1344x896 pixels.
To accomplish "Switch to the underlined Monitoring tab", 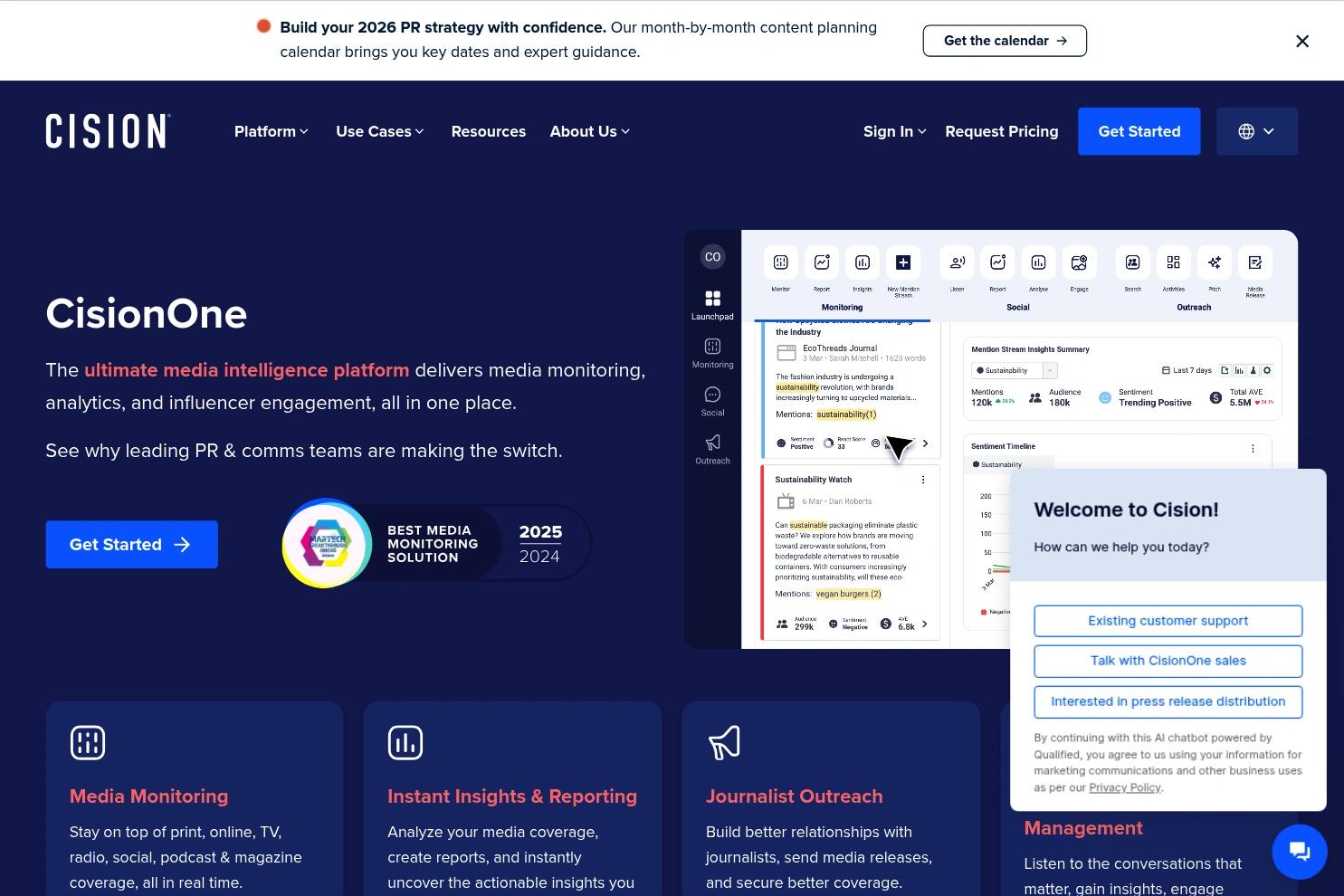I will pyautogui.click(x=842, y=308).
